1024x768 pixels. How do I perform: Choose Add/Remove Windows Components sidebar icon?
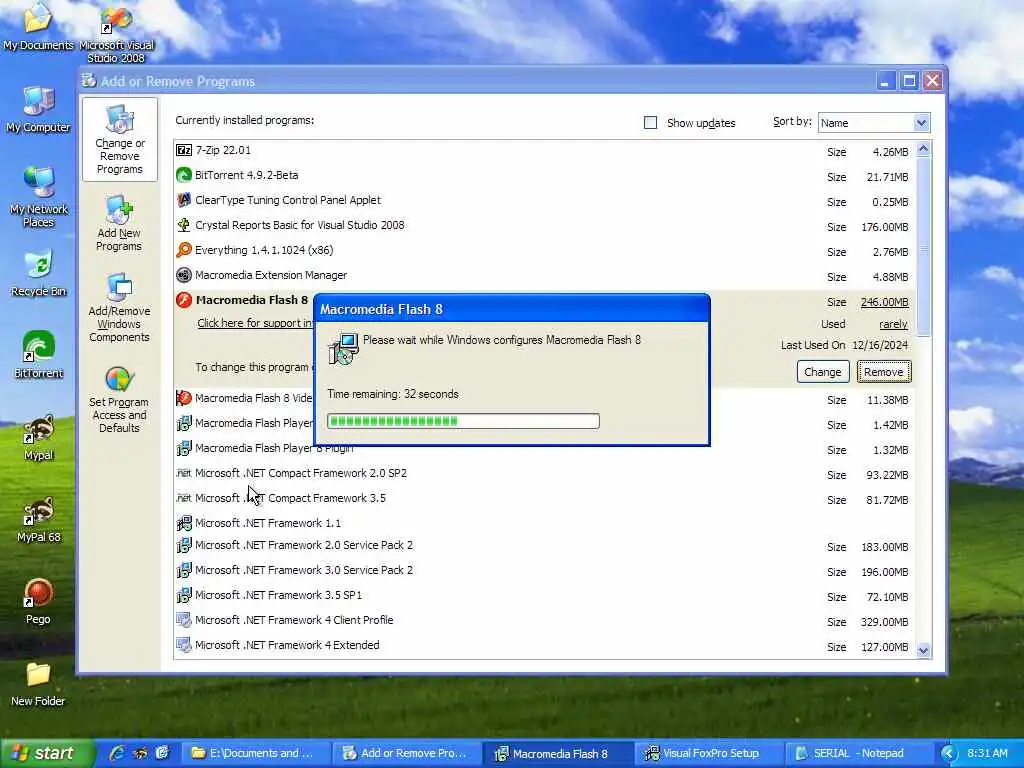120,287
